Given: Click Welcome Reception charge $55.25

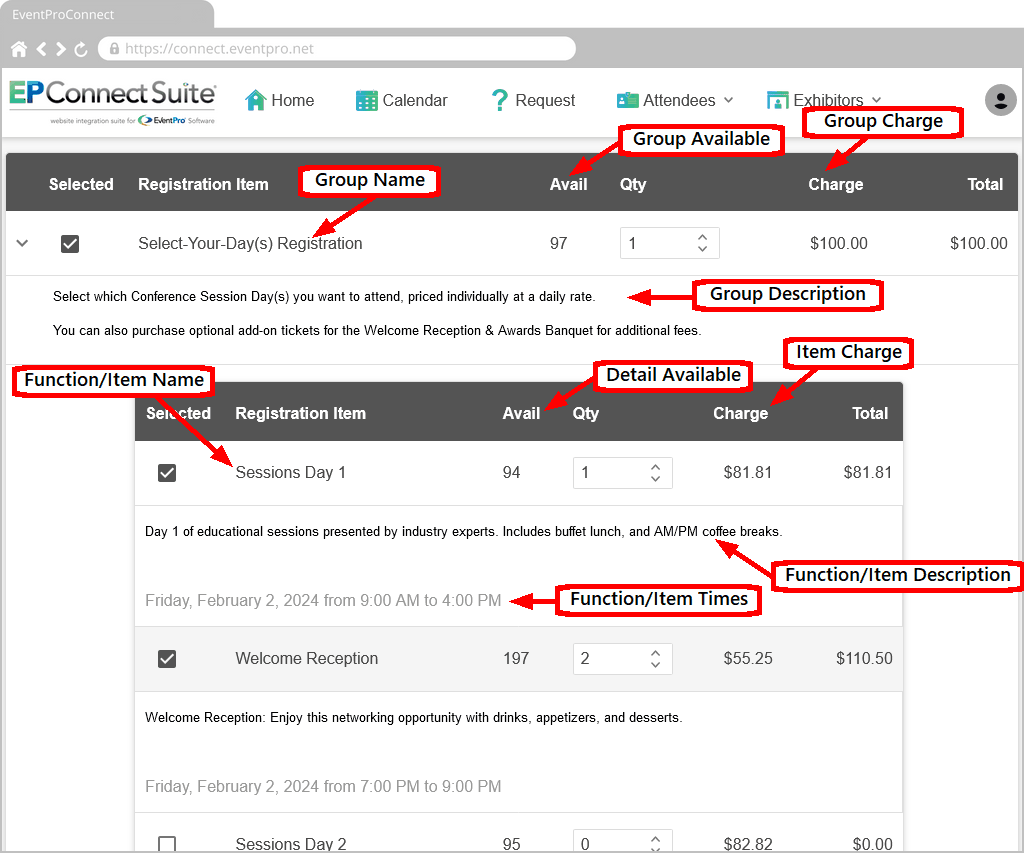Looking at the screenshot, I should coord(748,658).
